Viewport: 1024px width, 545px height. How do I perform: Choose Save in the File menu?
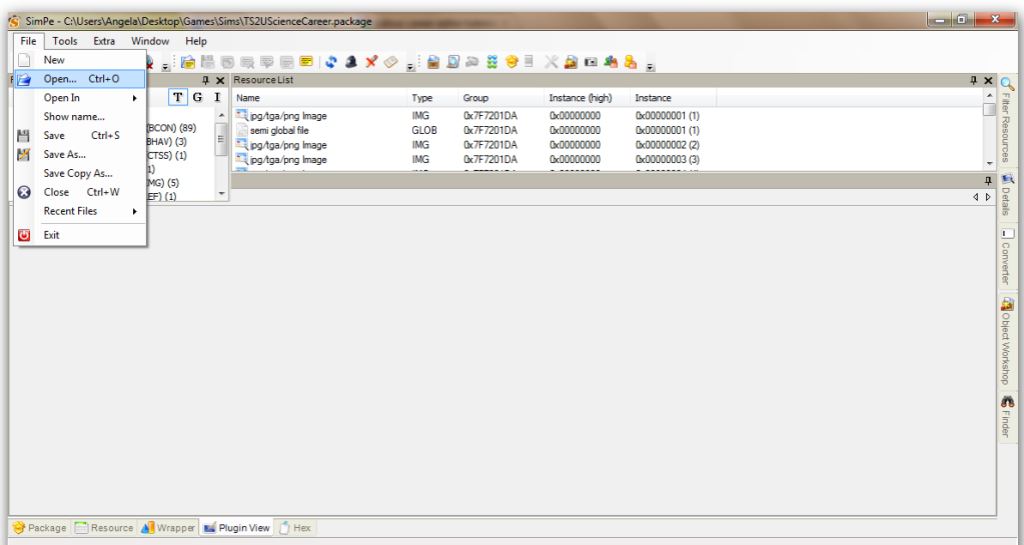tap(80, 136)
